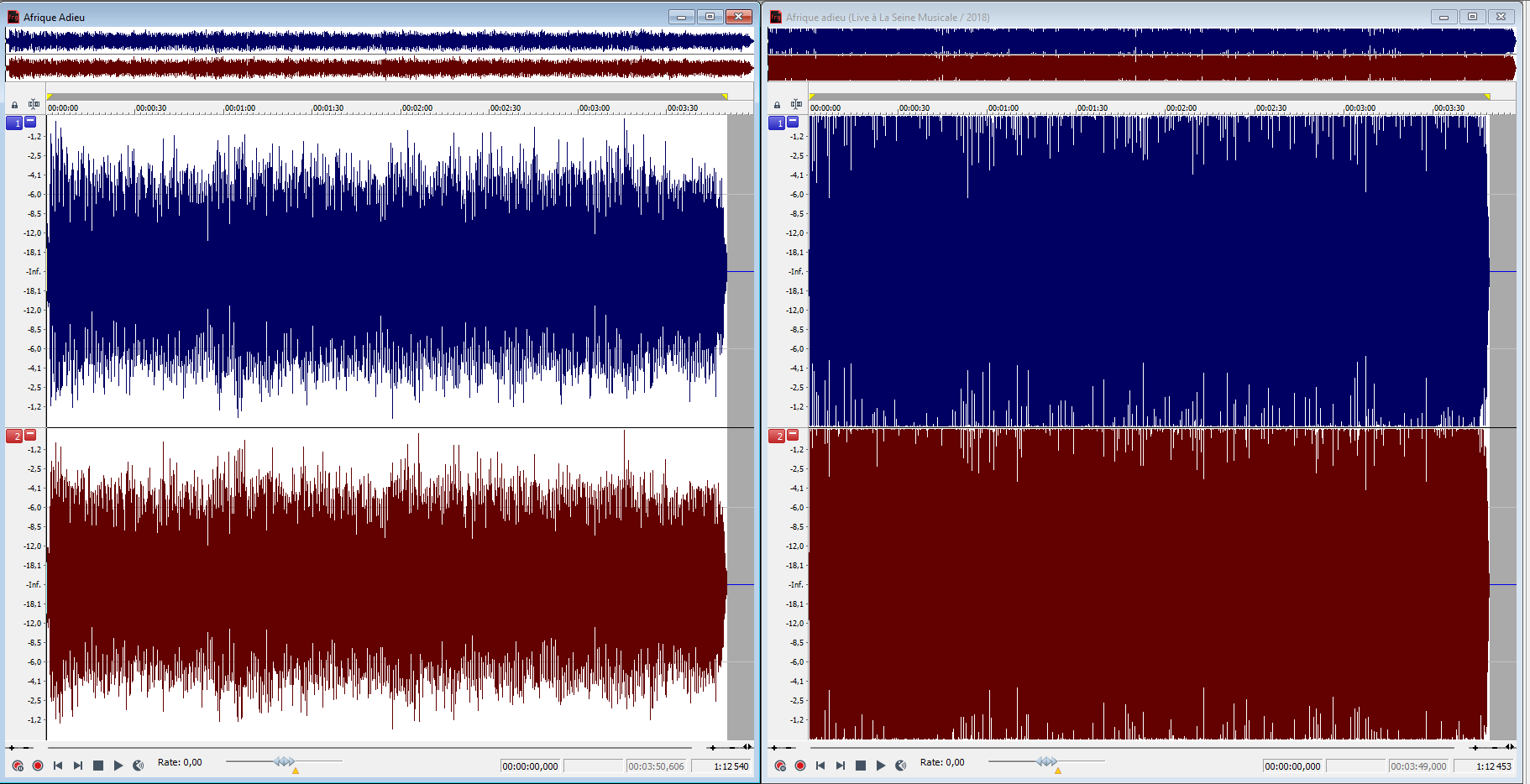Viewport: 1530px width, 784px height.
Task: Click the arm-record icon in Live à La Seine Musicale window
Action: pos(780,766)
